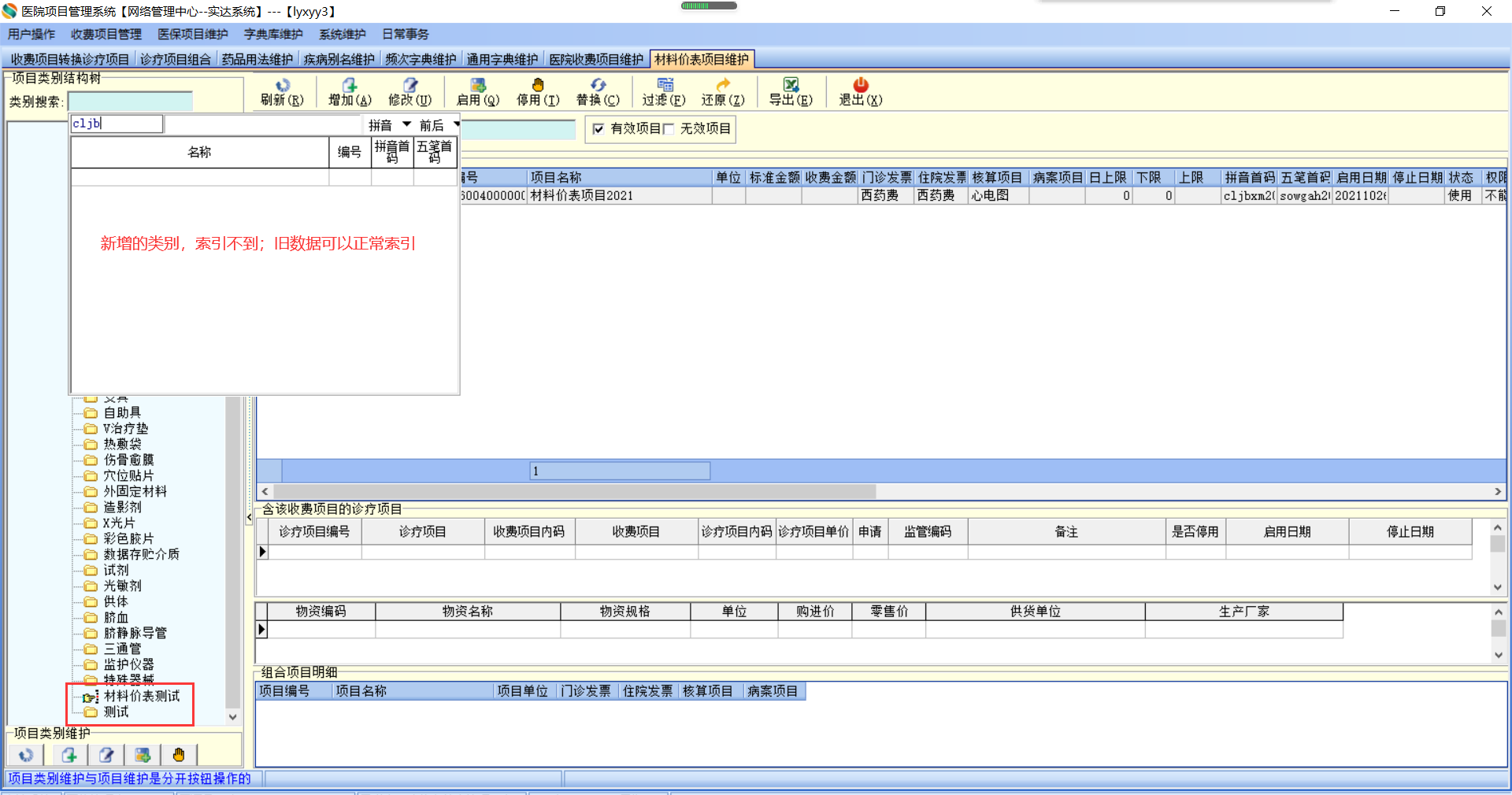Image resolution: width=1512 pixels, height=795 pixels.
Task: Open the 医保项目维护 menu
Action: (x=193, y=34)
